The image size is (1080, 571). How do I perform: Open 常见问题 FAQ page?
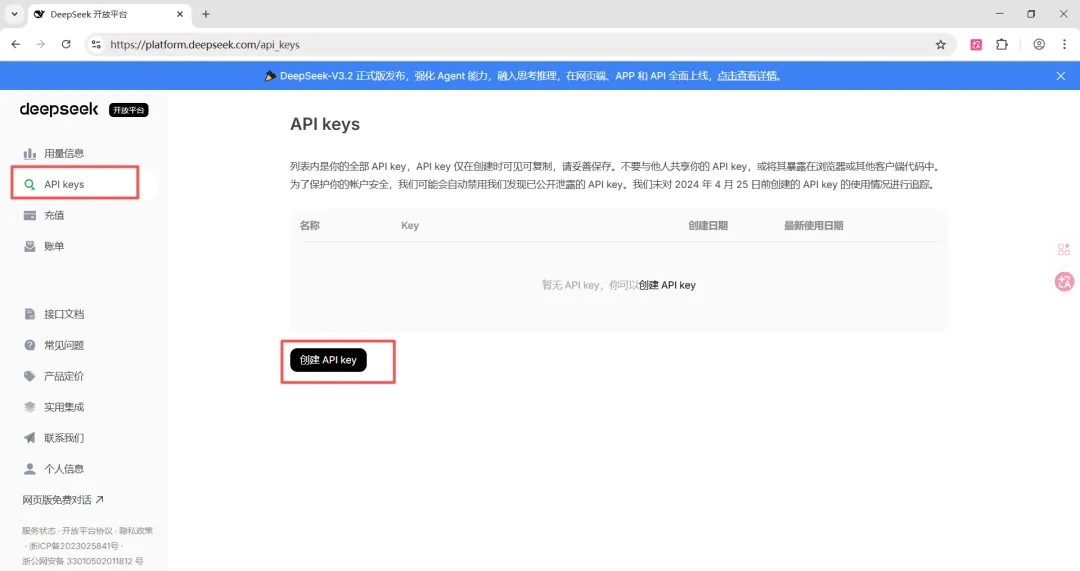point(63,345)
